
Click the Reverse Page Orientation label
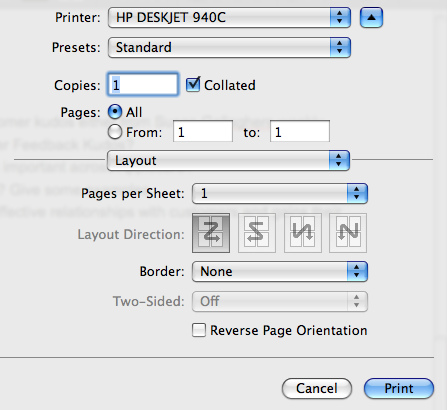(289, 331)
